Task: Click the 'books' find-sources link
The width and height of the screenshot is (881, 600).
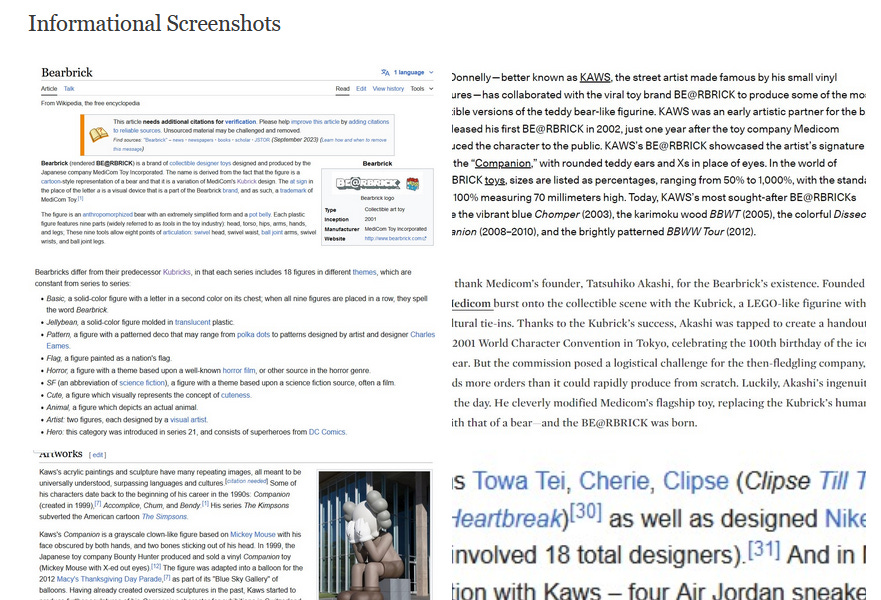Action: [224, 140]
